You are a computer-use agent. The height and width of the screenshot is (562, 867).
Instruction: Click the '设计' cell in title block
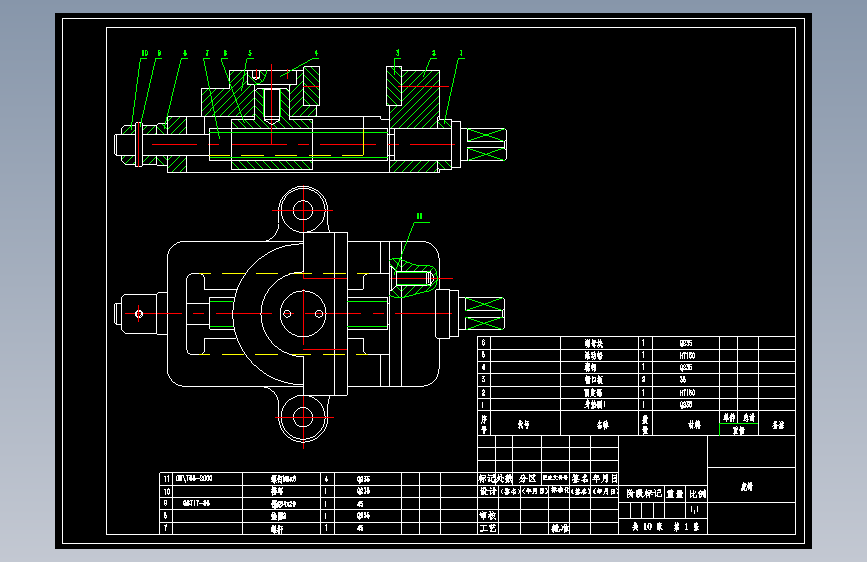(488, 491)
